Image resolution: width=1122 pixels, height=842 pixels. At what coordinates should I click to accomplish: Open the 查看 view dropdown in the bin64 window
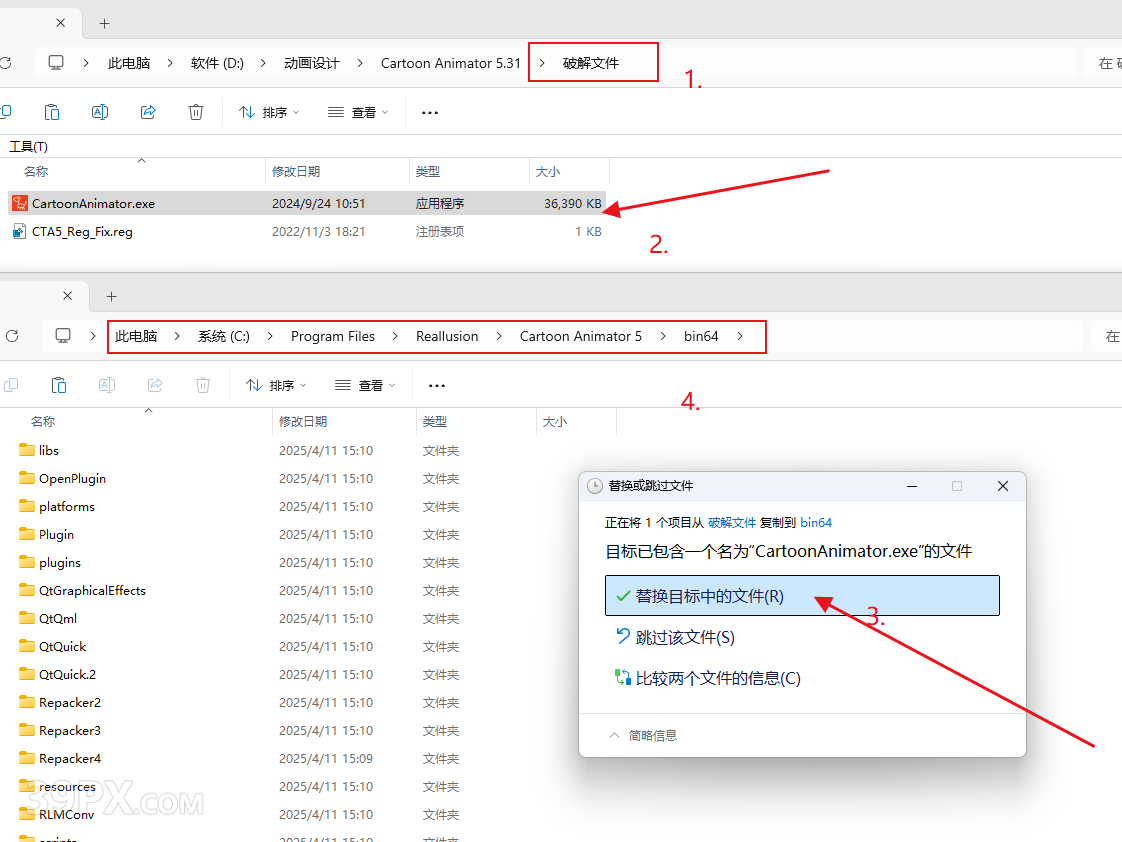point(365,385)
